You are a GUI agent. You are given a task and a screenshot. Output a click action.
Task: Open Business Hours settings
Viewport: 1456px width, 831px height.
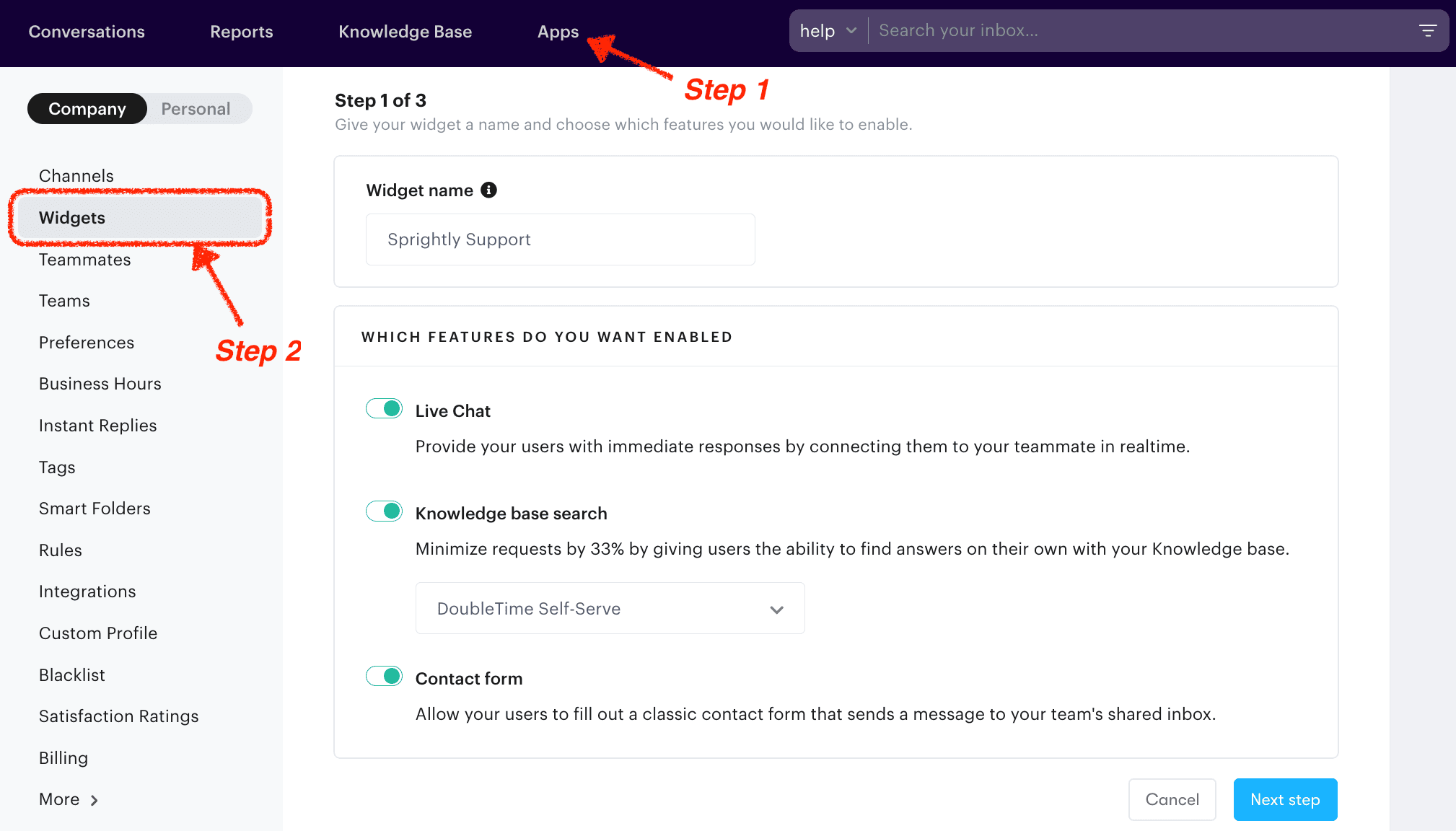100,383
